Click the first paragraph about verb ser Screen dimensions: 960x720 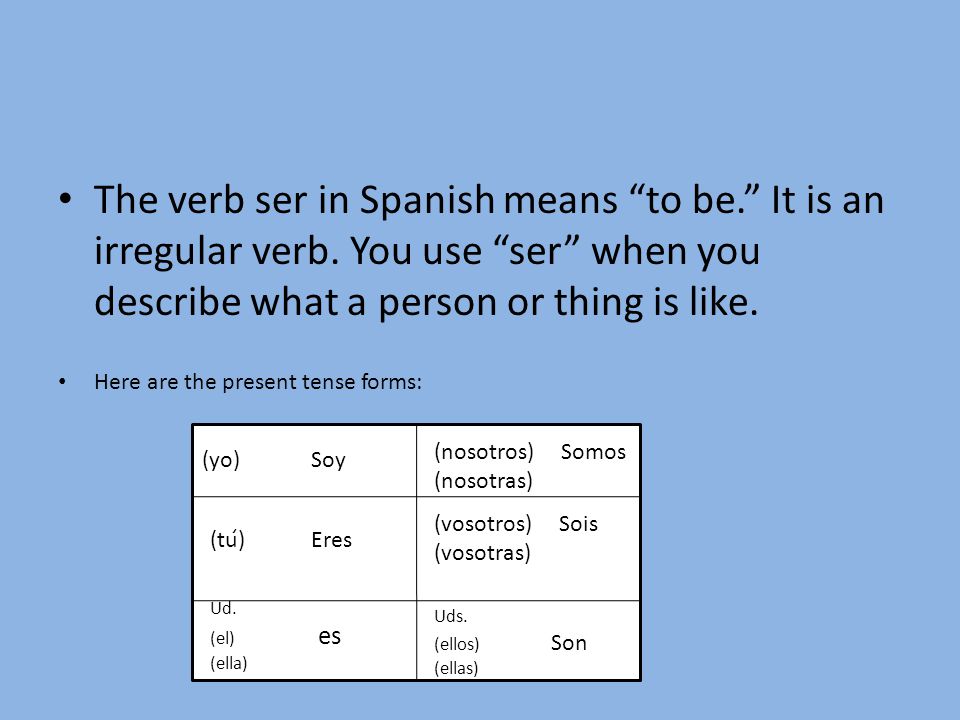[489, 251]
